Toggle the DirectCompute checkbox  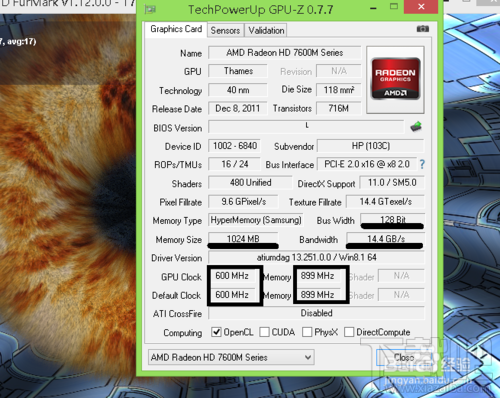point(349,332)
